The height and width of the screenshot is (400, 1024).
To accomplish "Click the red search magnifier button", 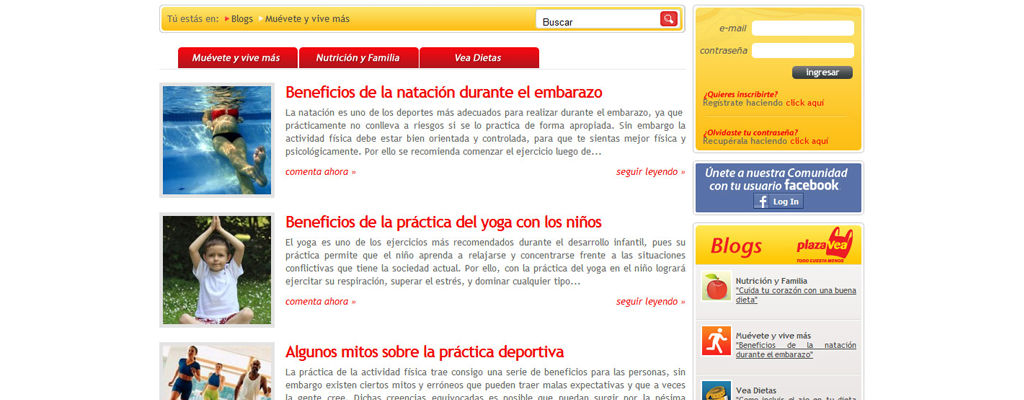I will [668, 19].
